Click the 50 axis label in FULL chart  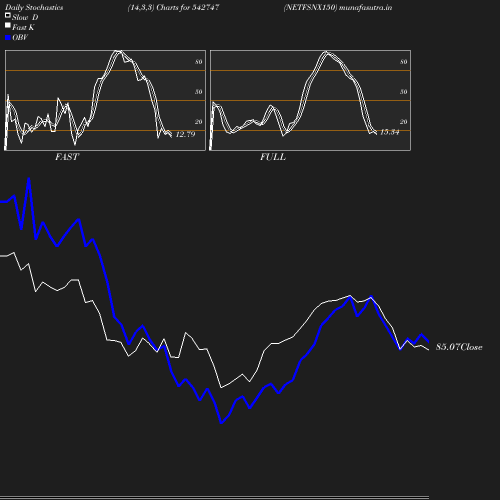404,92
